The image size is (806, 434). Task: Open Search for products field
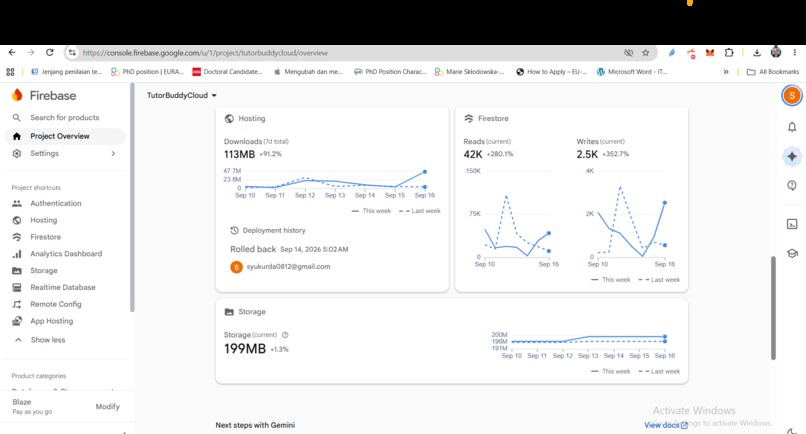pyautogui.click(x=65, y=118)
